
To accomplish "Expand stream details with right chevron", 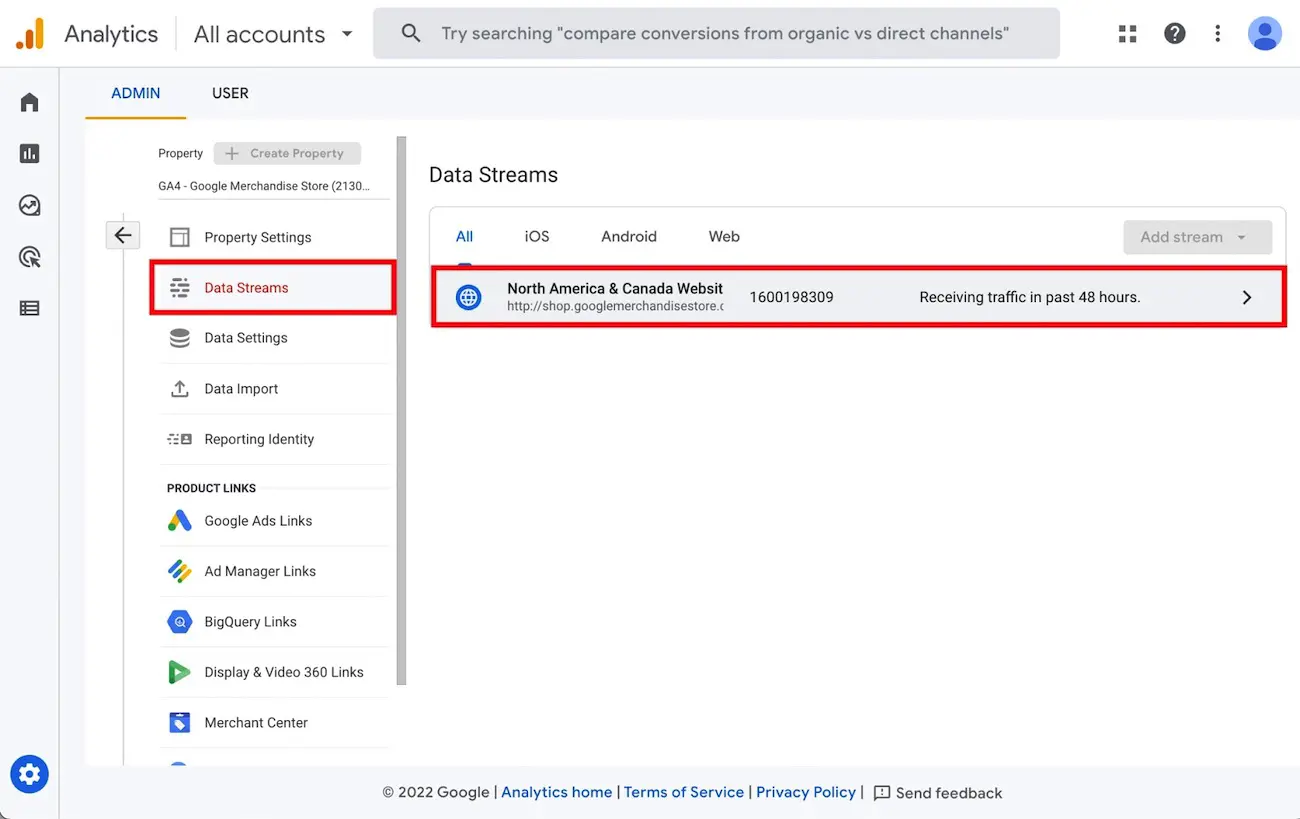I will 1247,297.
